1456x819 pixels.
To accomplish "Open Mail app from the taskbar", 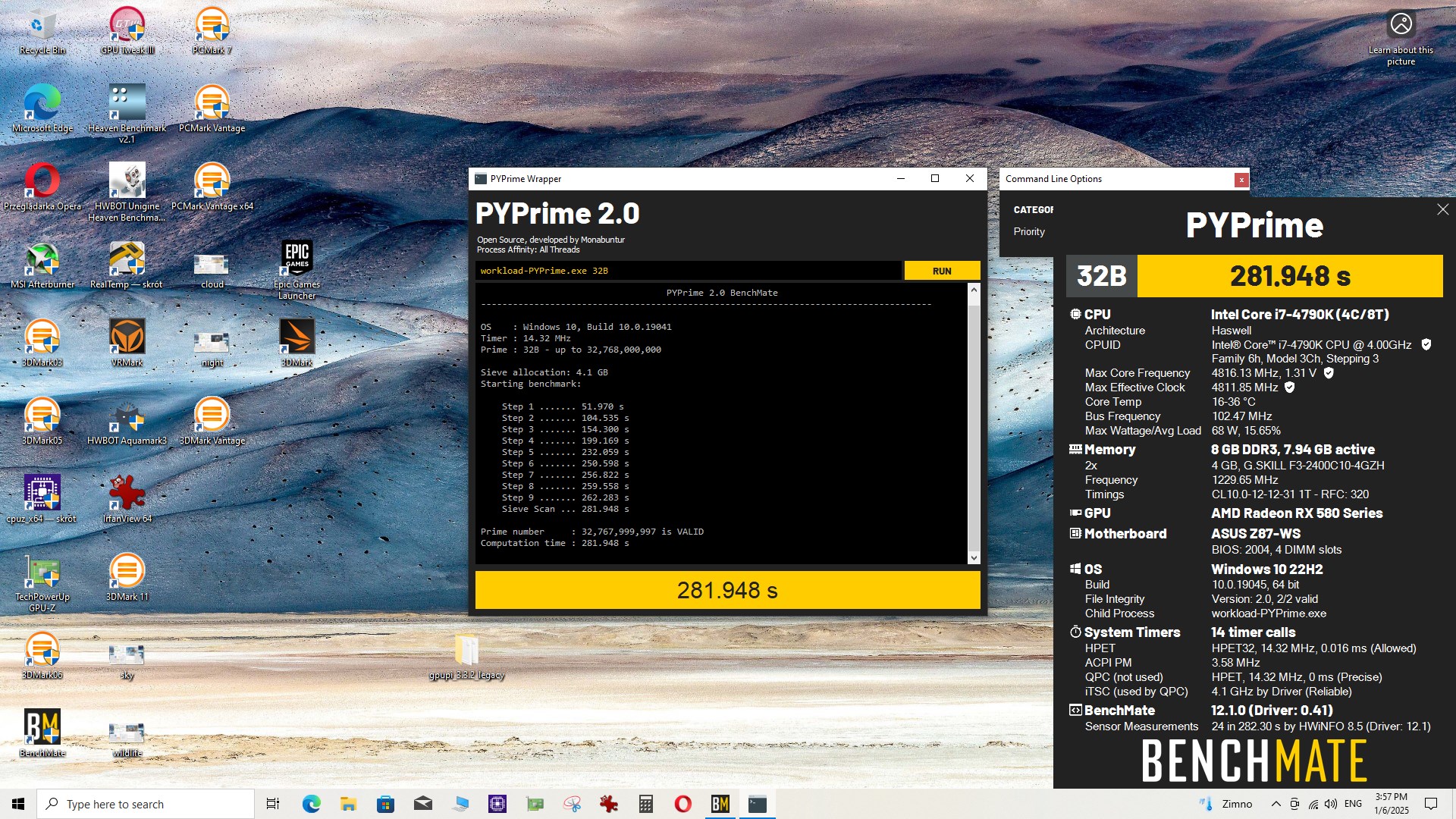I will click(x=423, y=804).
